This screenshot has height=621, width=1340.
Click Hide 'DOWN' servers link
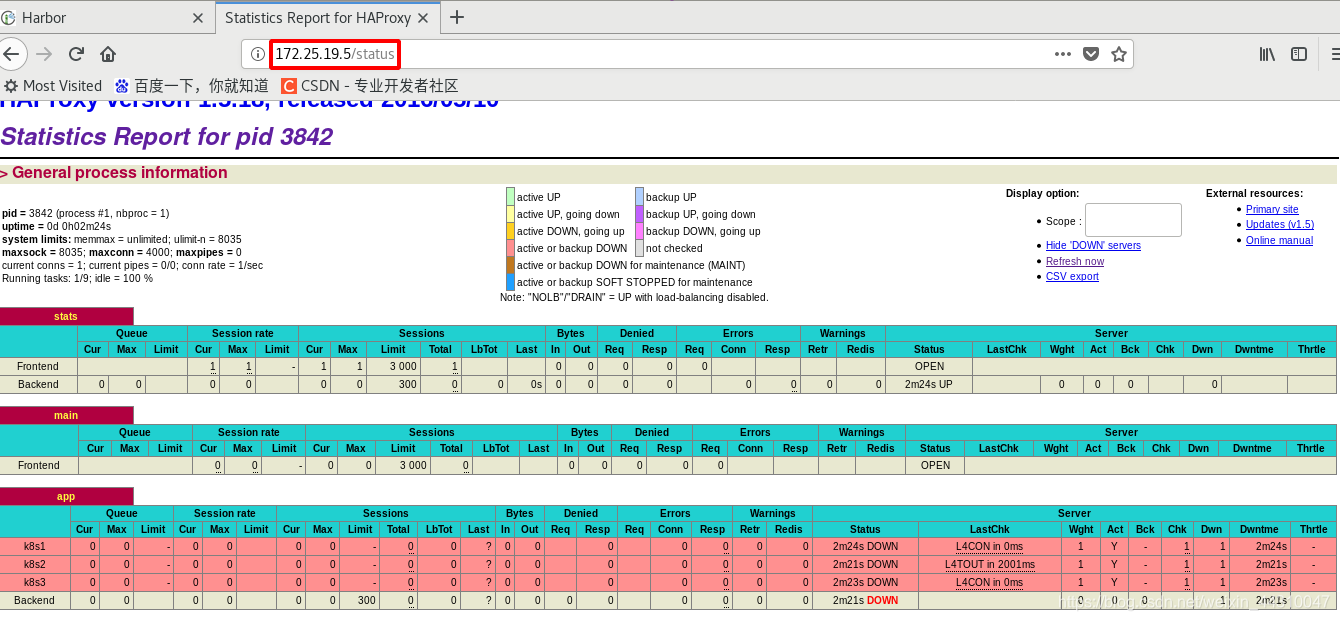1093,245
